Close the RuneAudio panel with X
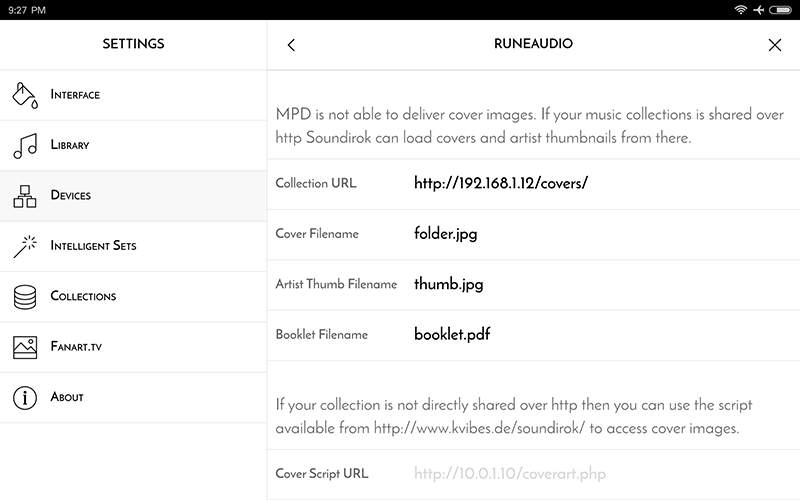This screenshot has width=800, height=500. 774,45
